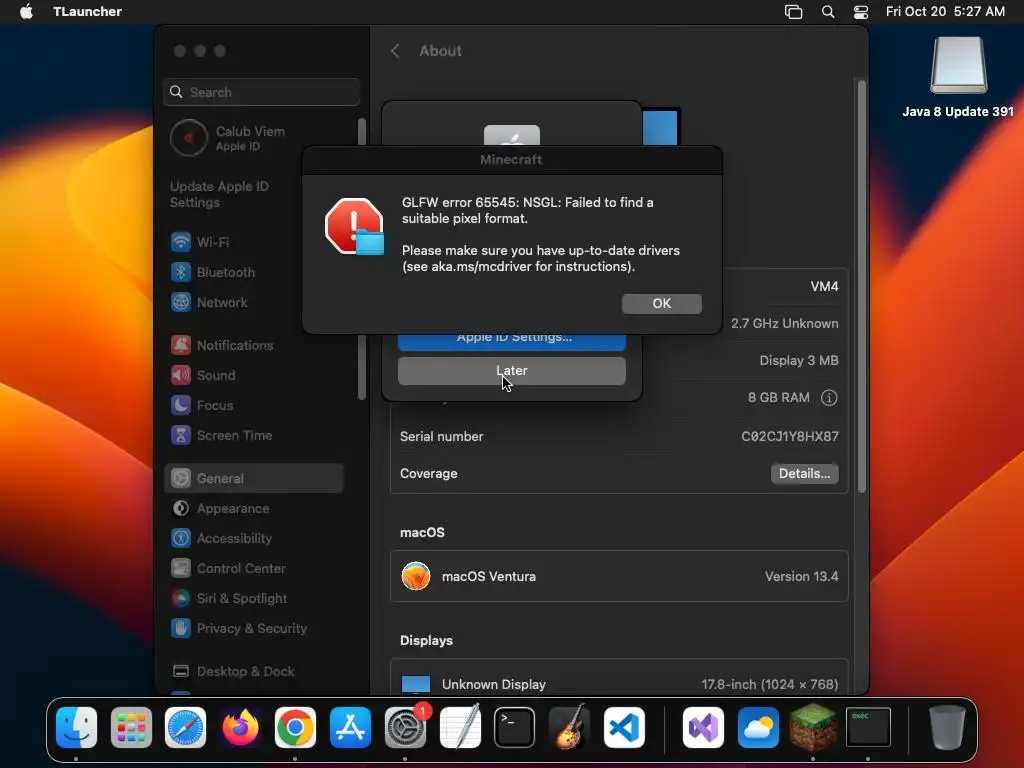
Task: Click Stage Manager windows icon in menu bar
Action: tap(793, 11)
